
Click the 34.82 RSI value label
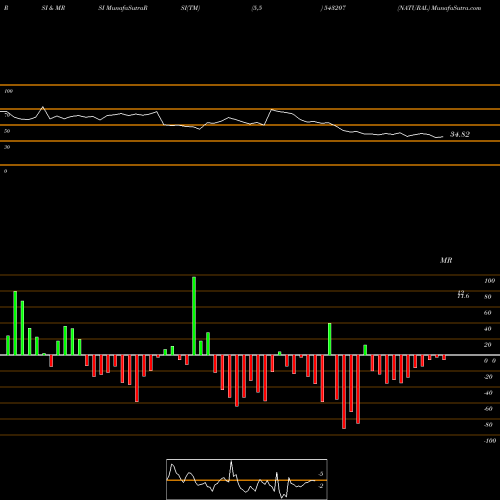click(460, 134)
